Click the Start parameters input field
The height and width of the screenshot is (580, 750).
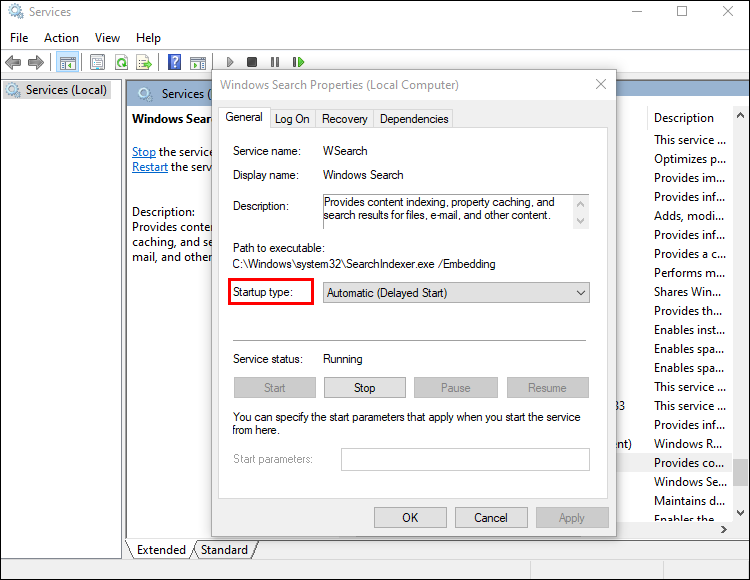465,460
